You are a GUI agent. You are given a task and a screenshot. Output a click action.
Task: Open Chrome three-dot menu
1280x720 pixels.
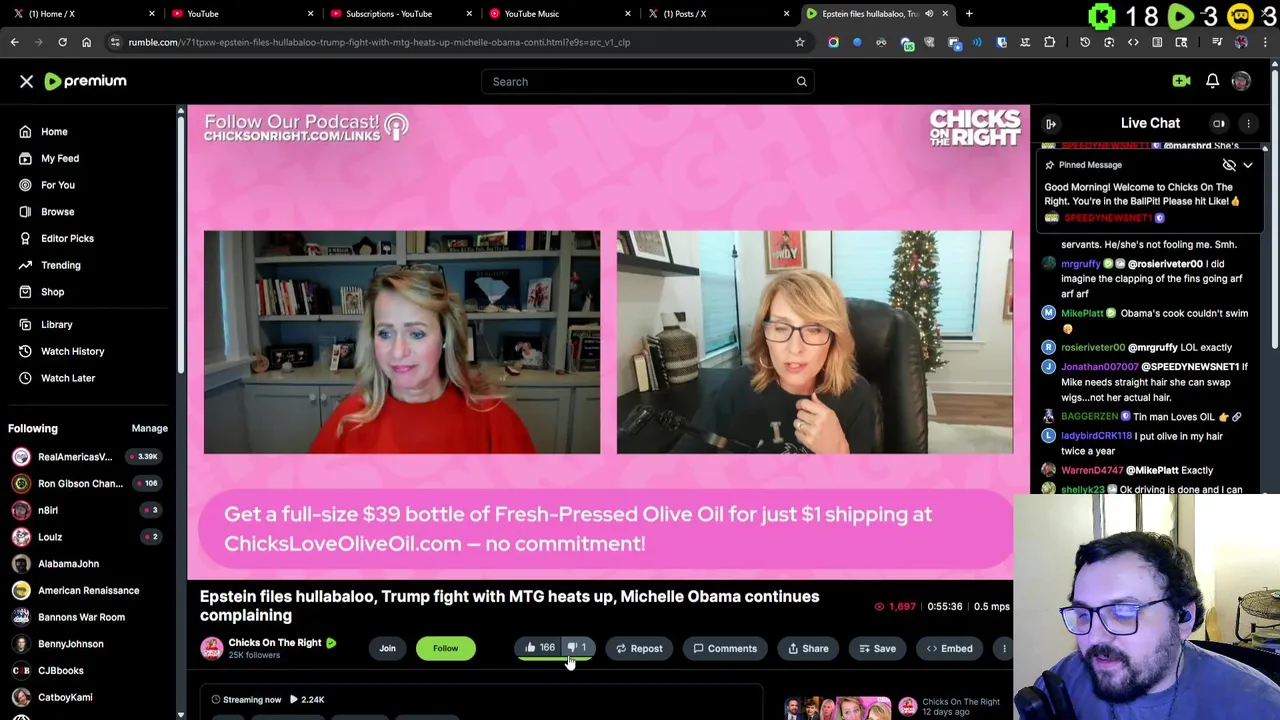click(1267, 42)
